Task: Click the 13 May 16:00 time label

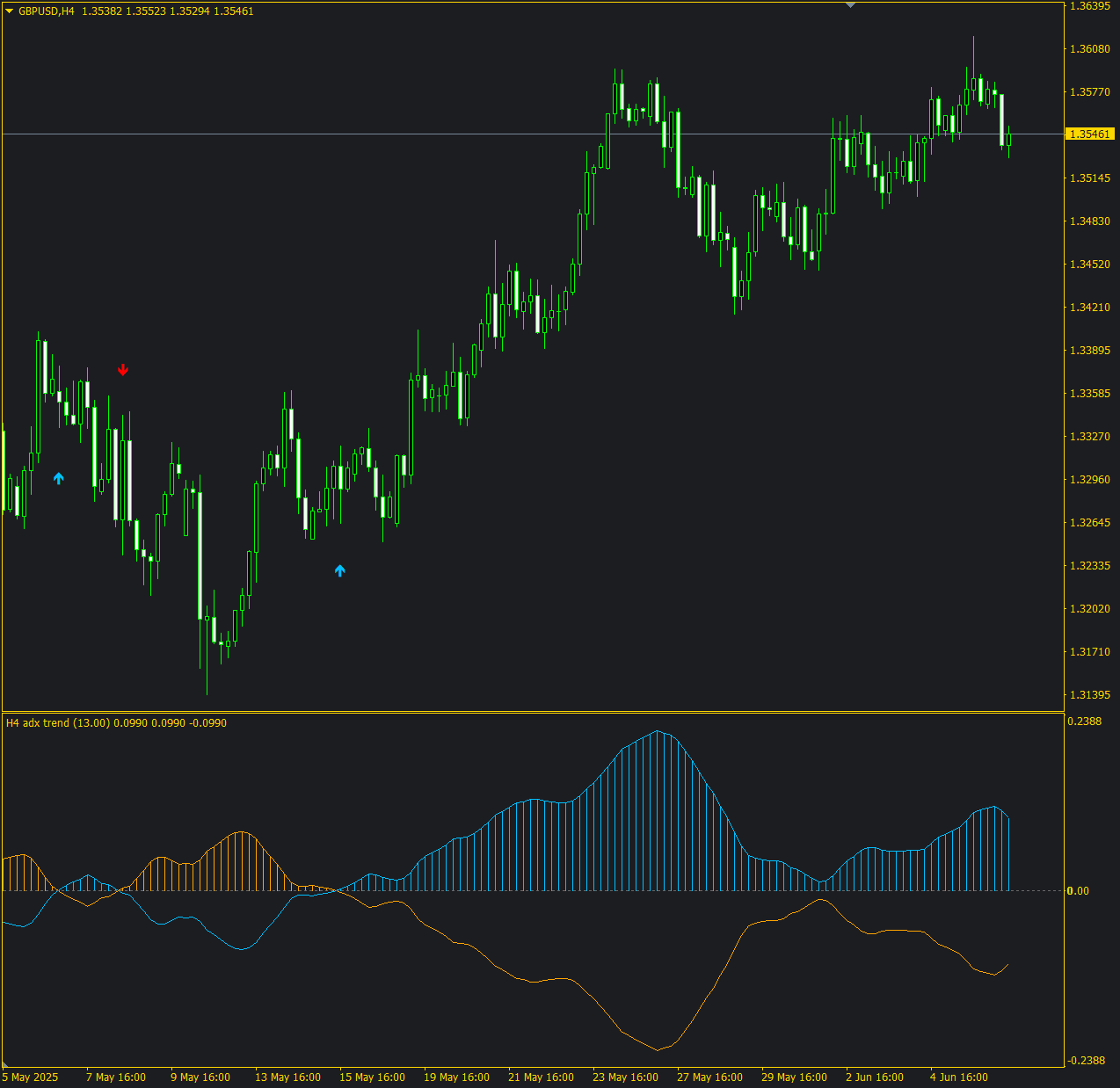Action: [x=287, y=1077]
